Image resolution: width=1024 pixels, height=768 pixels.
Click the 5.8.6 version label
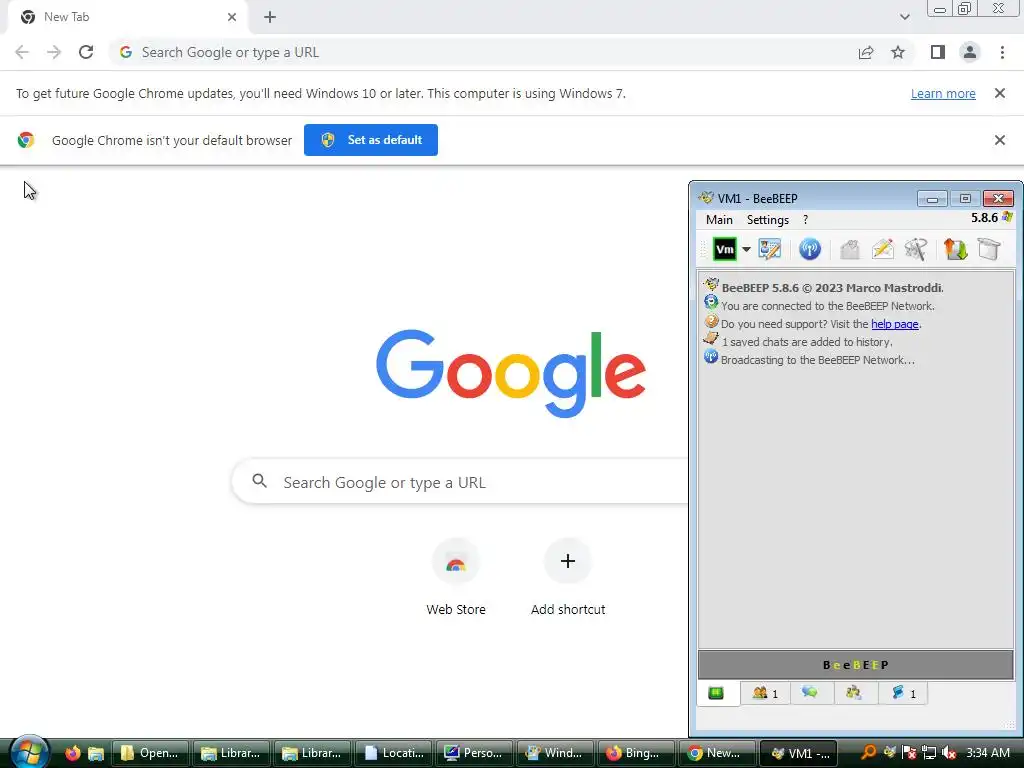coord(984,217)
